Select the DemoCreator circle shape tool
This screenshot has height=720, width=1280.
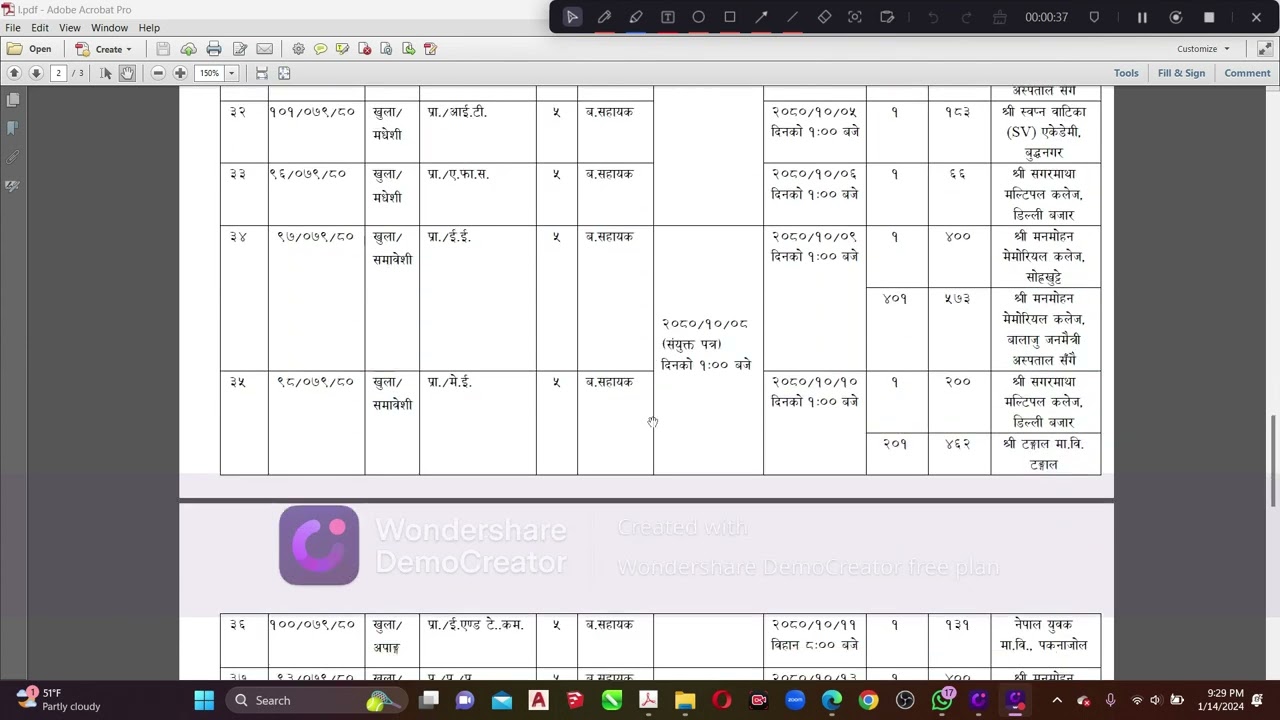coord(699,17)
